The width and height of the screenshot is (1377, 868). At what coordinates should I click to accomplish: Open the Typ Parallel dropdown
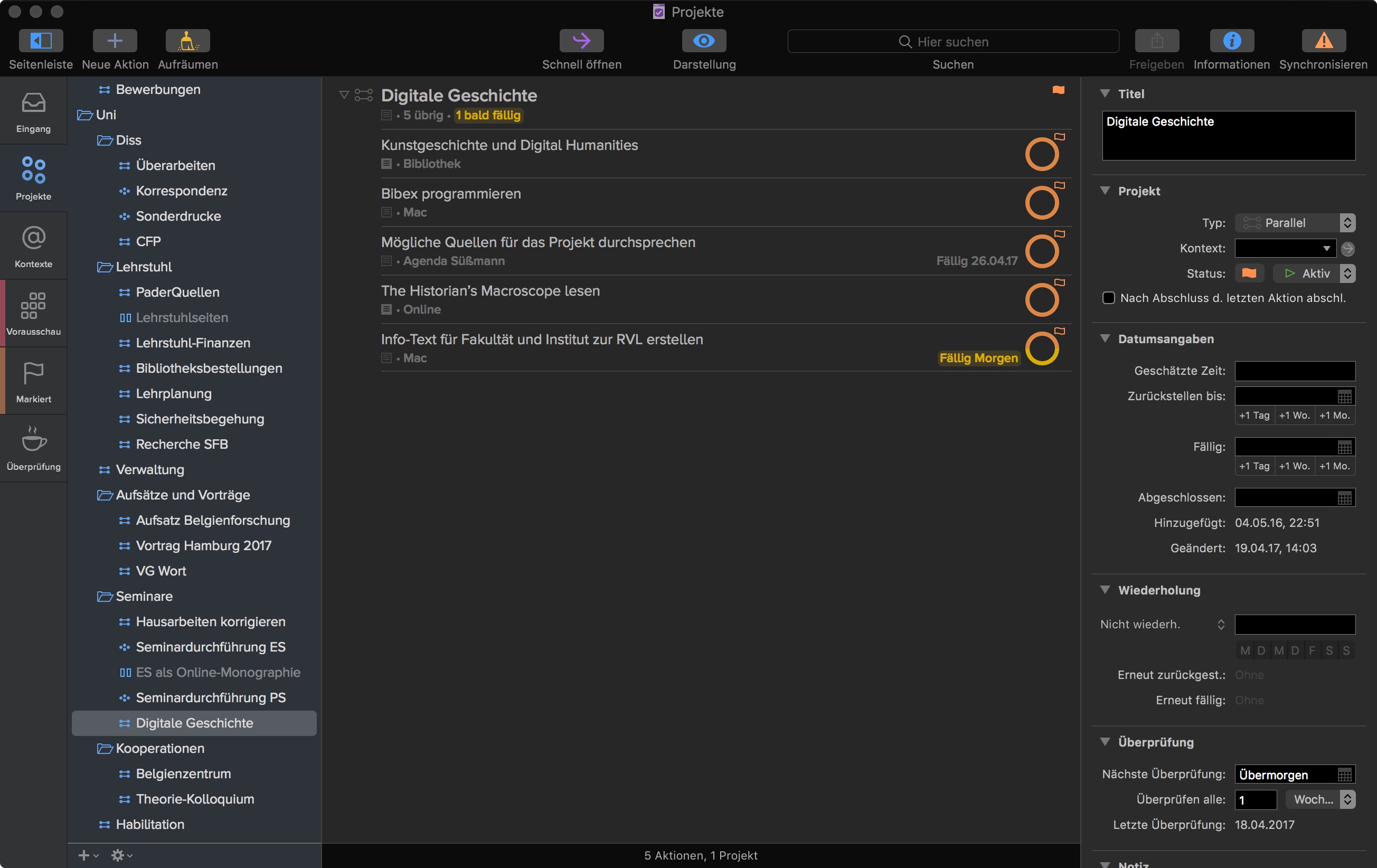point(1294,223)
